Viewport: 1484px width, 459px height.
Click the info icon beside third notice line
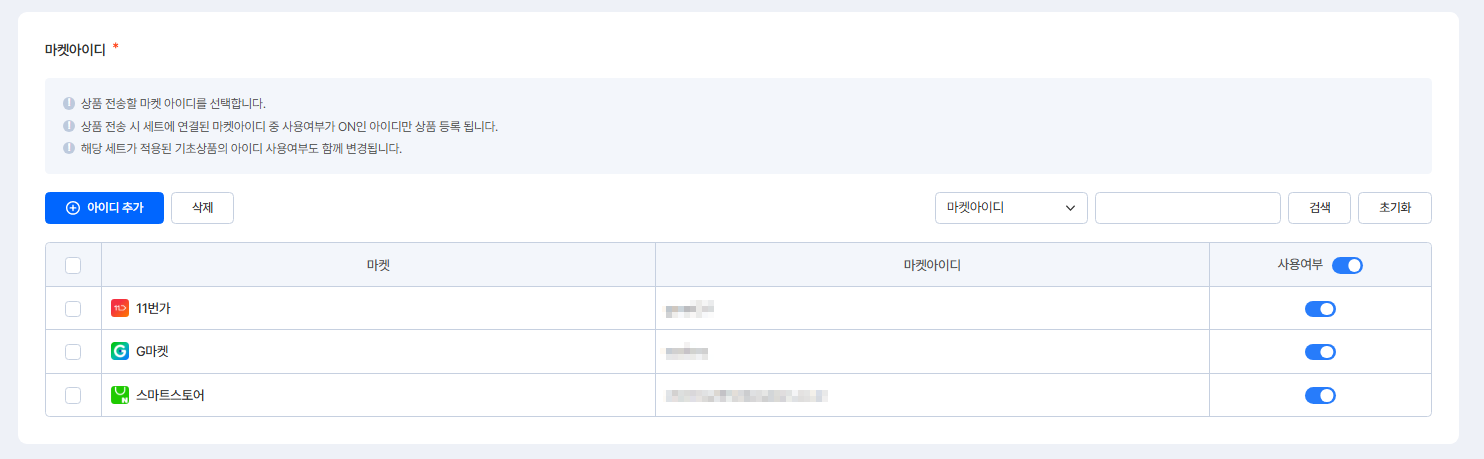pyautogui.click(x=69, y=149)
